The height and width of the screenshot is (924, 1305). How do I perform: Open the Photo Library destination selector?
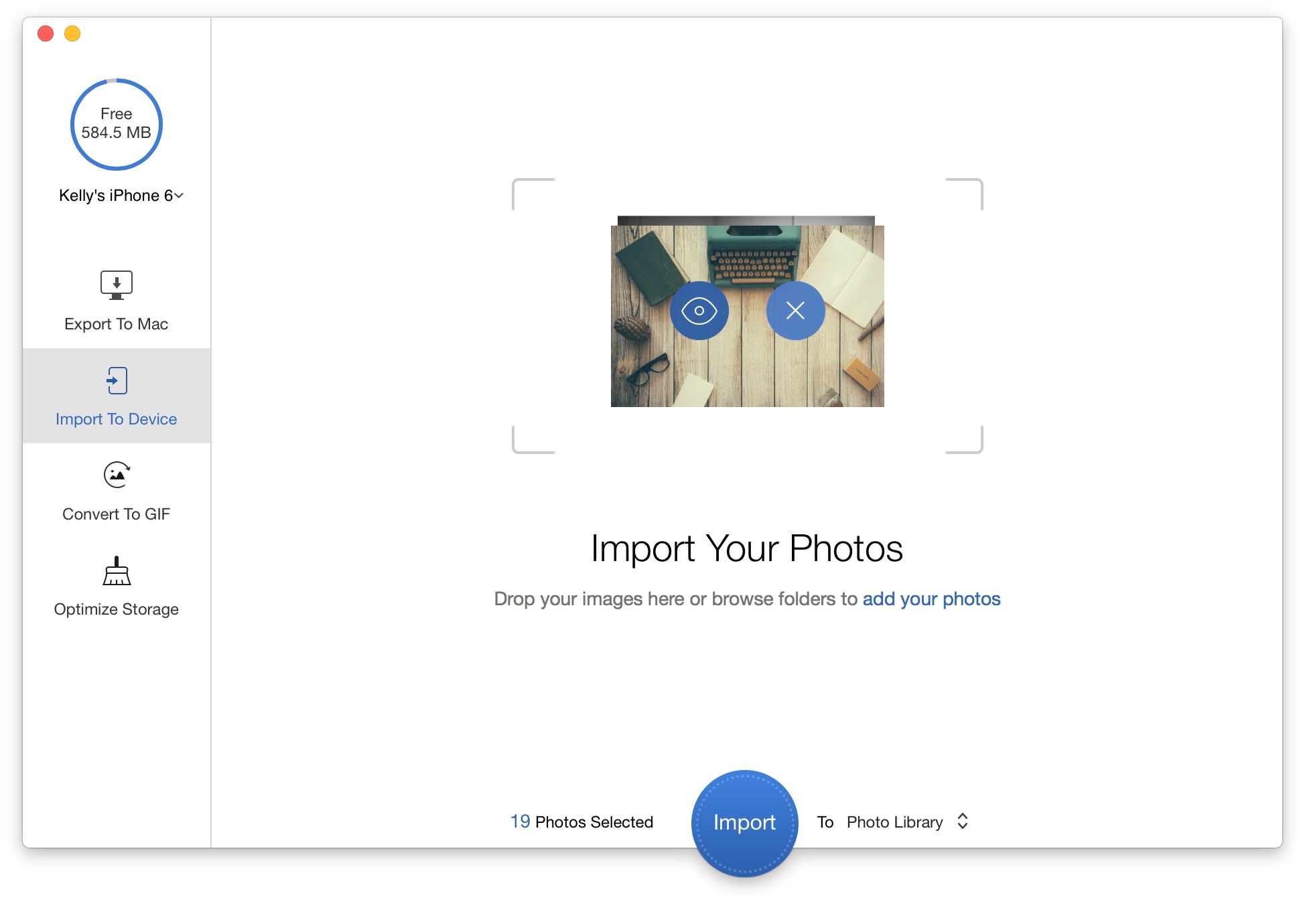908,822
